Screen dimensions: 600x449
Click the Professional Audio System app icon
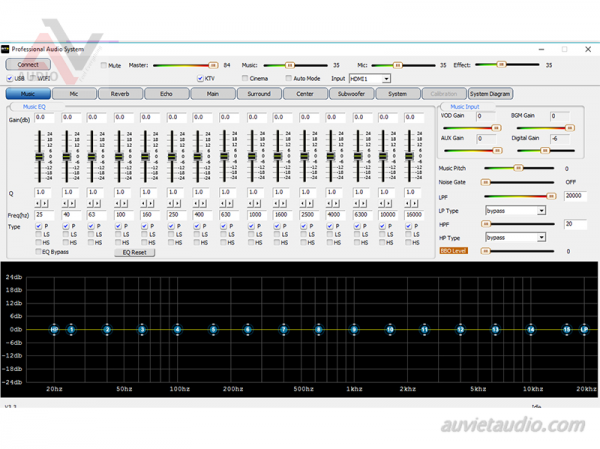coord(6,49)
